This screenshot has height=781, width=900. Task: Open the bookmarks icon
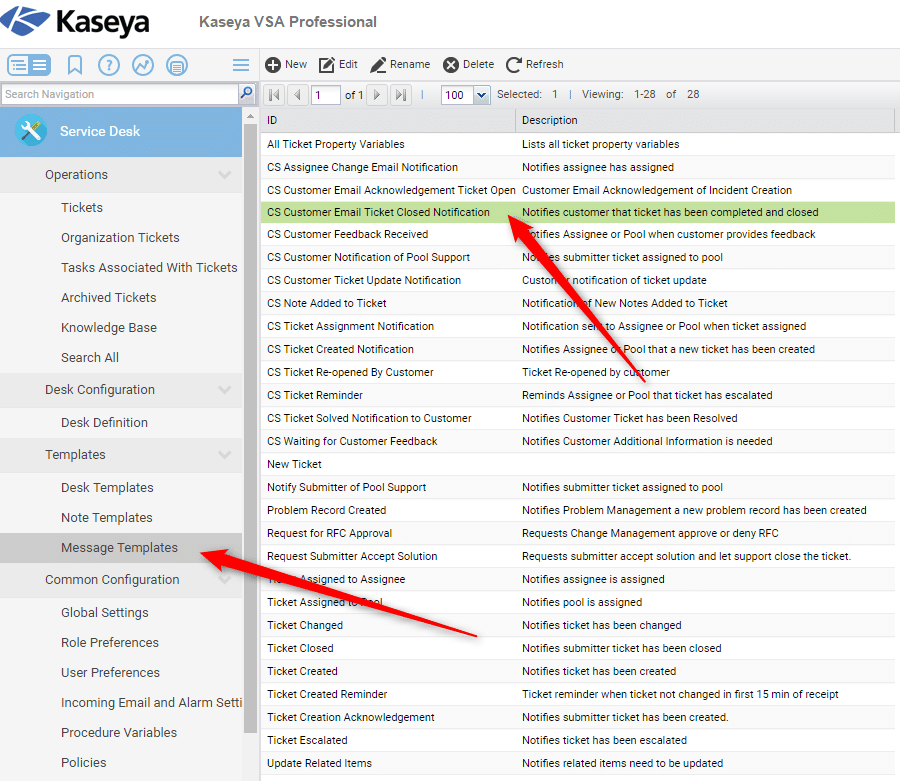tap(75, 65)
